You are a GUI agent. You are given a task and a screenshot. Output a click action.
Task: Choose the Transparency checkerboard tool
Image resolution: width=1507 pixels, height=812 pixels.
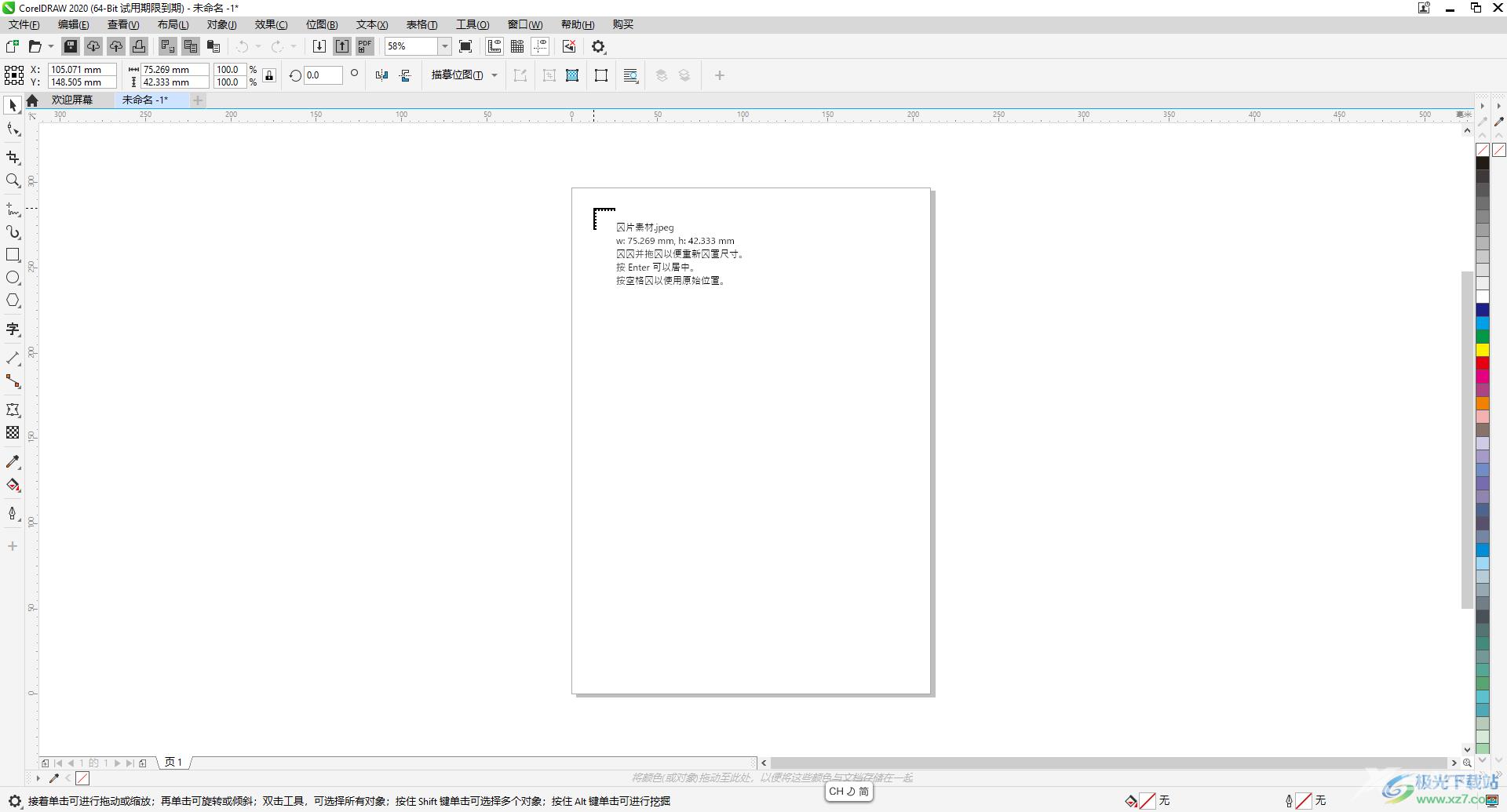pyautogui.click(x=13, y=432)
